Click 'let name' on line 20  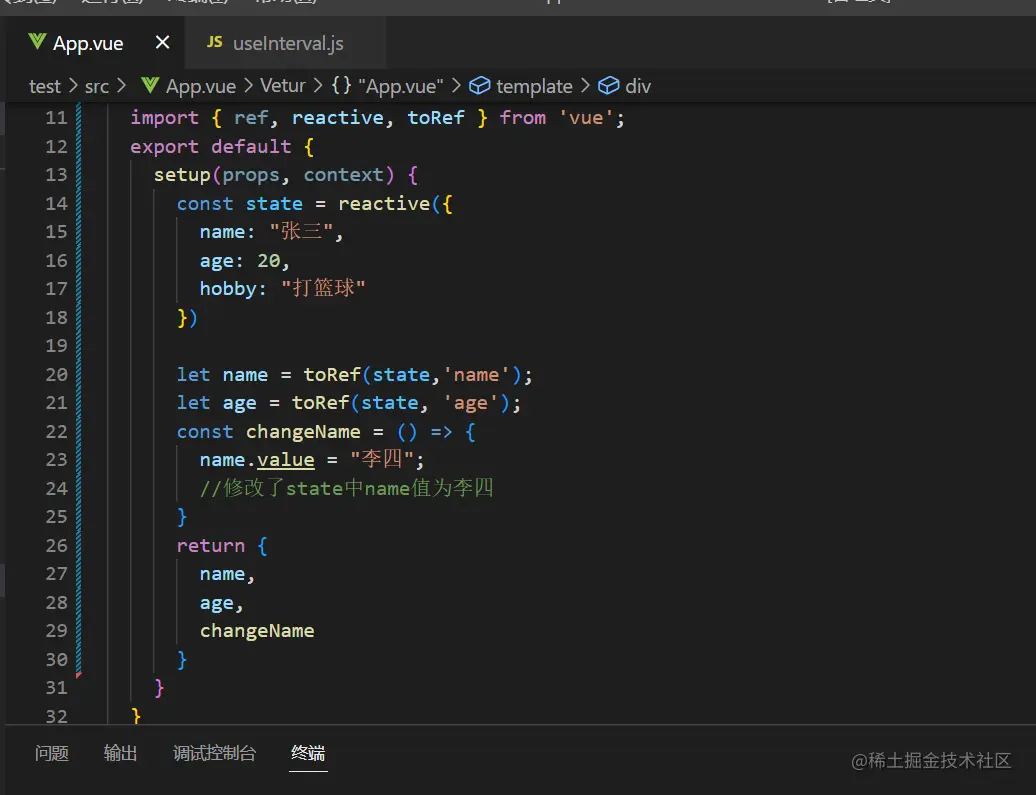coord(222,375)
